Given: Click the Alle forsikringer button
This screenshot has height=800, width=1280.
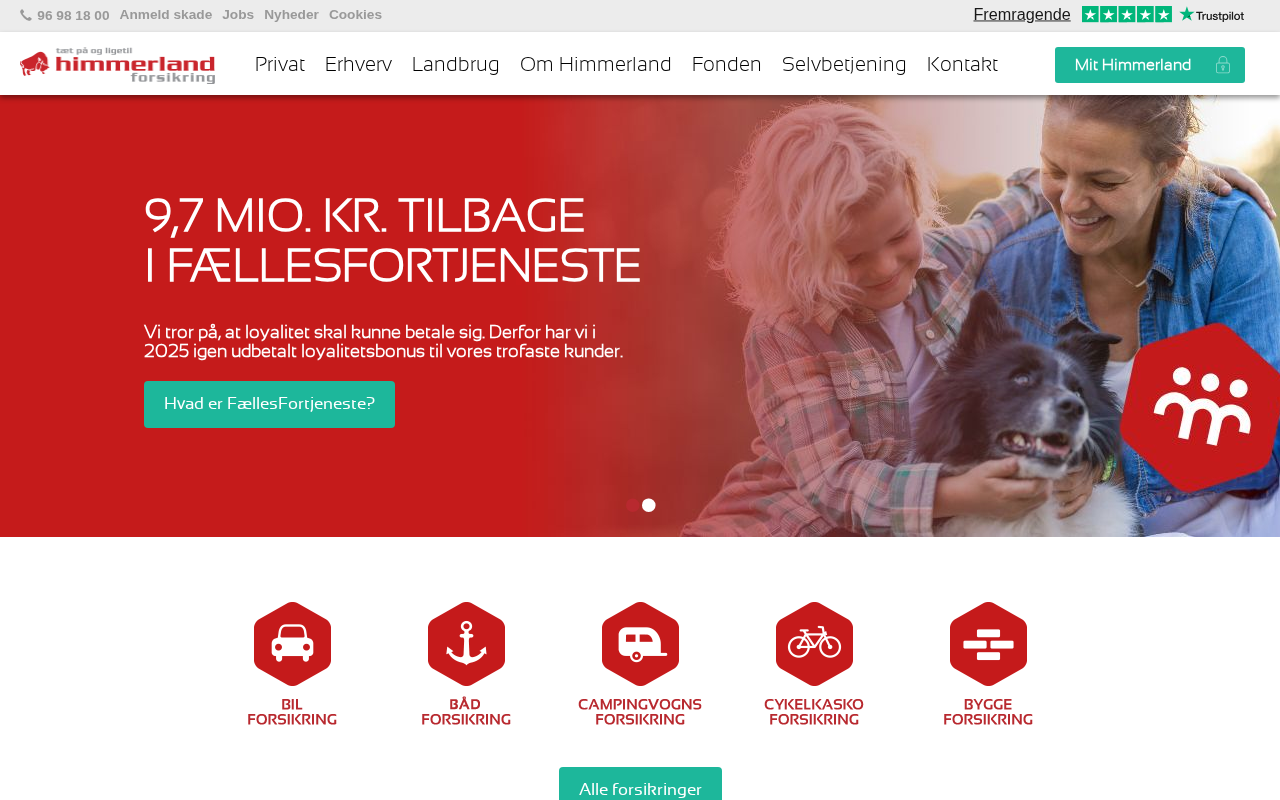Looking at the screenshot, I should [x=640, y=788].
